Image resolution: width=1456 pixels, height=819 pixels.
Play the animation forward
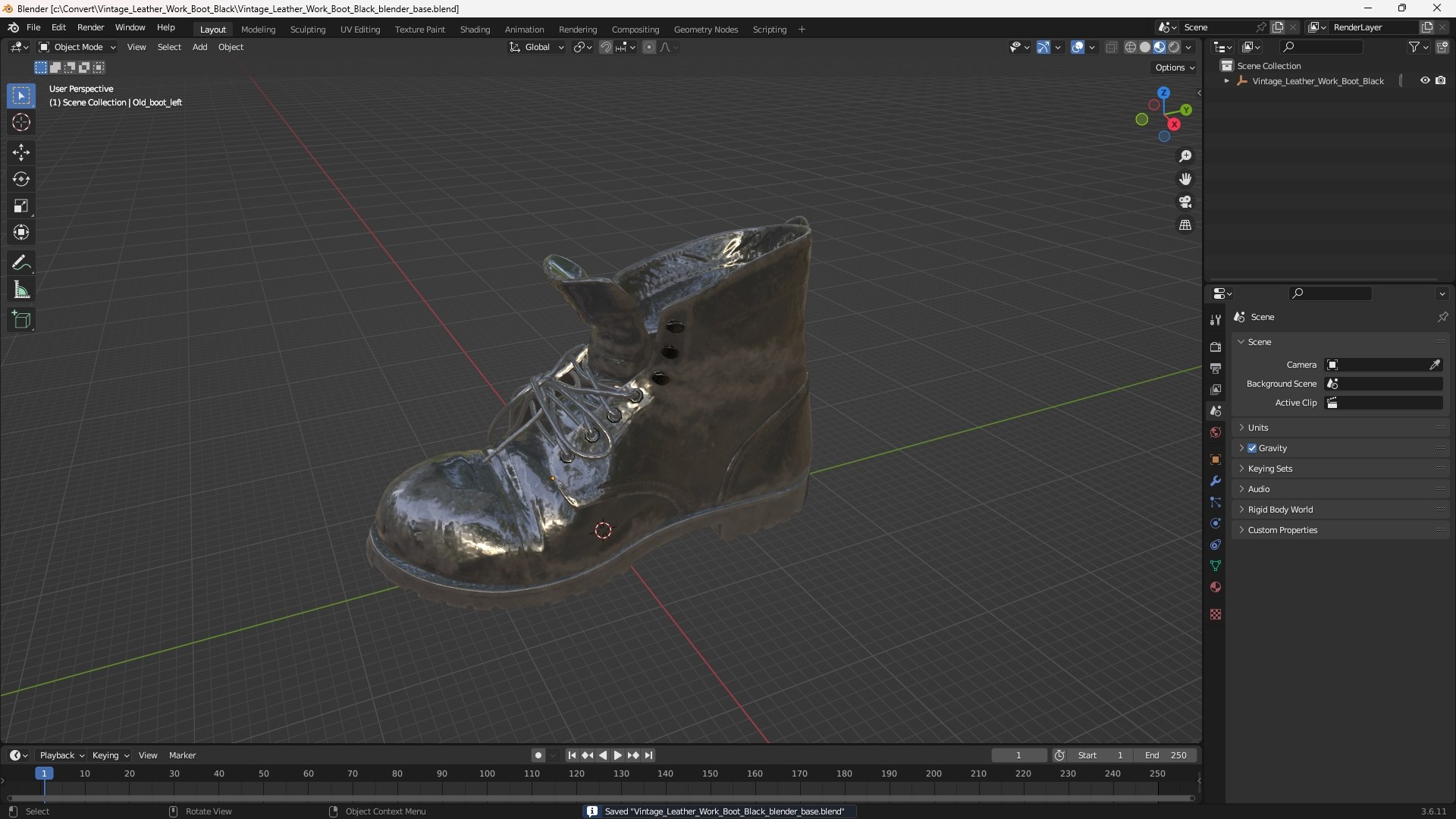click(617, 755)
